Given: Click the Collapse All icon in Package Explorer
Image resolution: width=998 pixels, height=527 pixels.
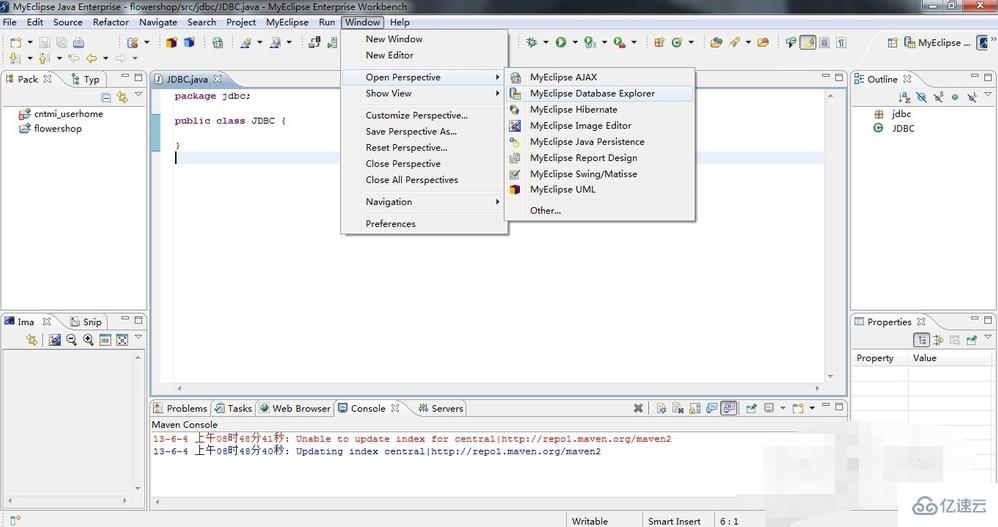Looking at the screenshot, I should [106, 97].
